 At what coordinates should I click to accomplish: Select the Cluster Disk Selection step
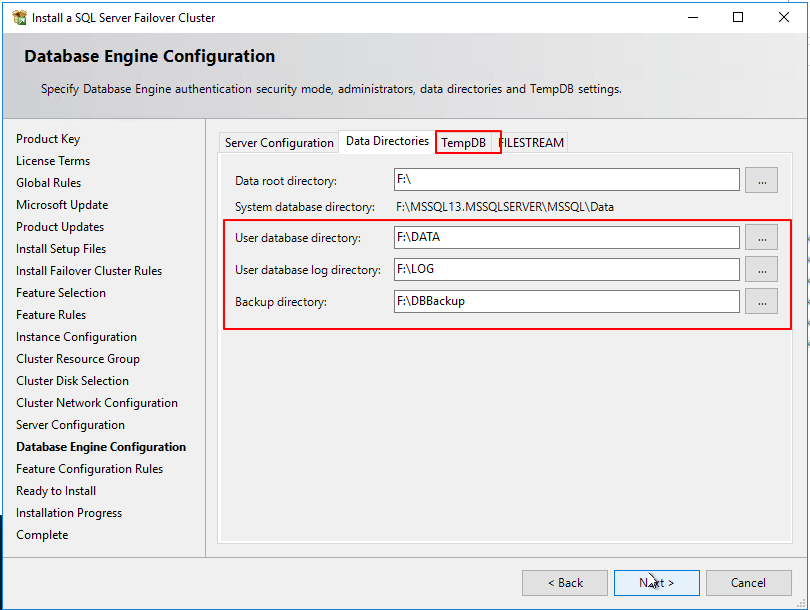click(72, 381)
